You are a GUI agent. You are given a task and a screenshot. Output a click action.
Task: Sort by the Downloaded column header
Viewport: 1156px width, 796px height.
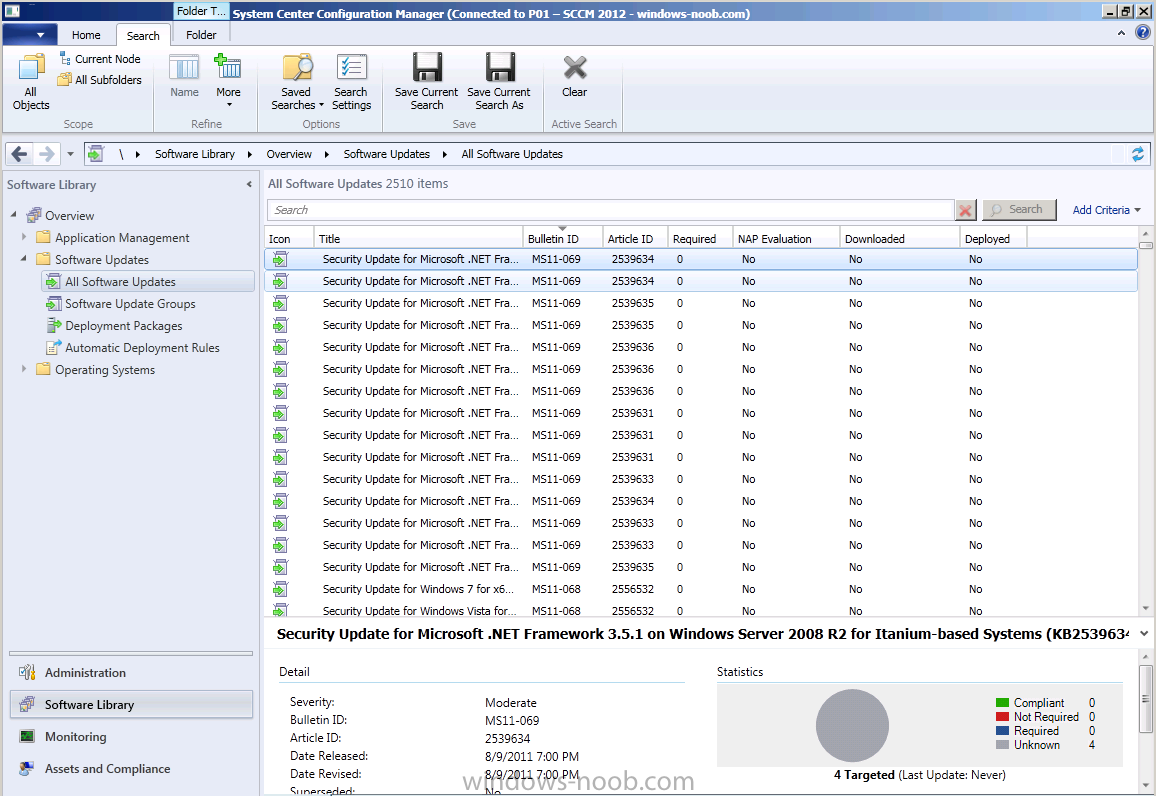(899, 239)
